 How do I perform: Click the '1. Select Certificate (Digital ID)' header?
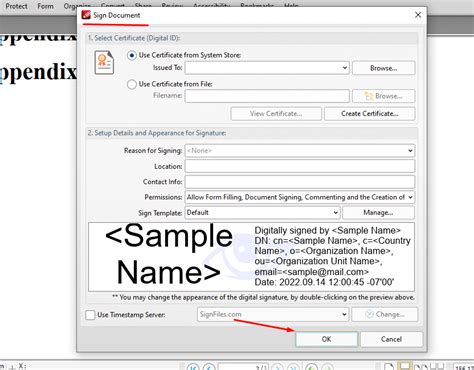[134, 38]
